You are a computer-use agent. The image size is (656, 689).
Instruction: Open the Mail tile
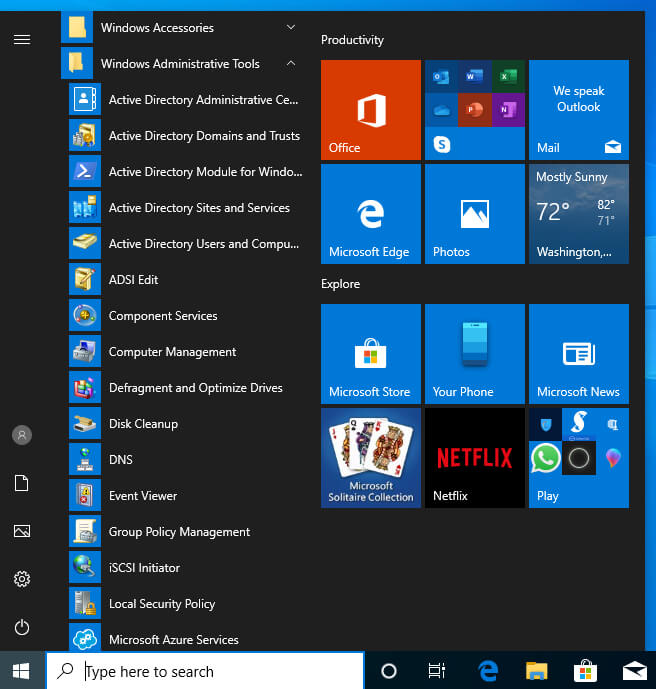point(579,110)
